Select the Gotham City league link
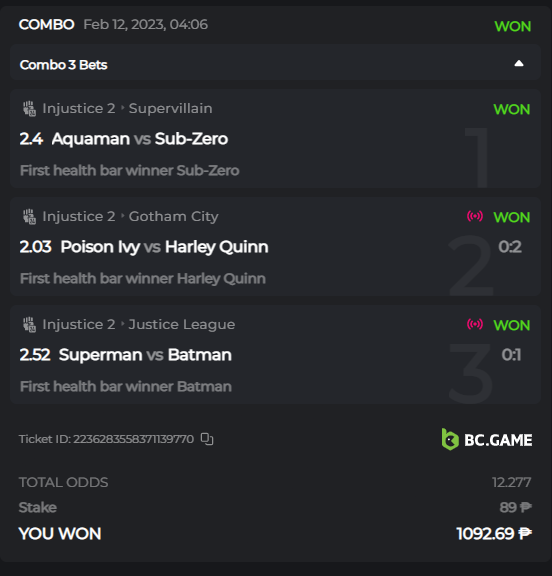552x576 pixels. pyautogui.click(x=173, y=216)
